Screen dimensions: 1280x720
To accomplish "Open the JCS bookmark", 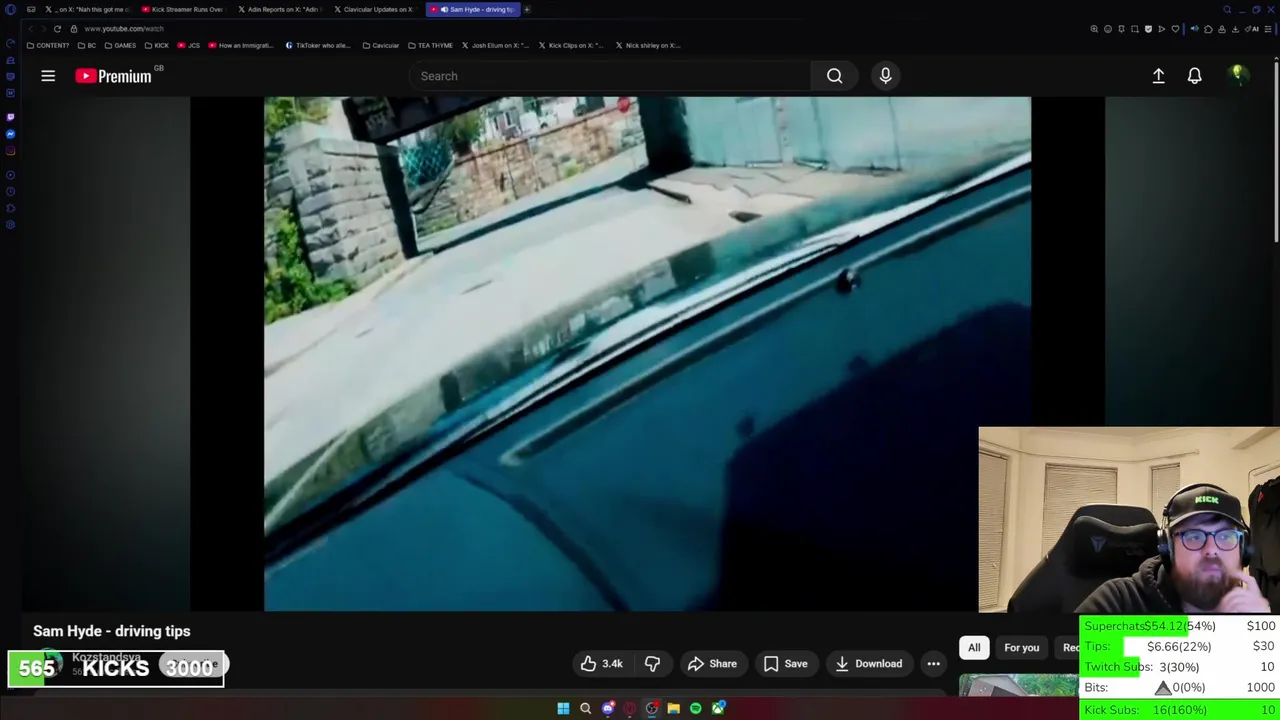I will (189, 45).
